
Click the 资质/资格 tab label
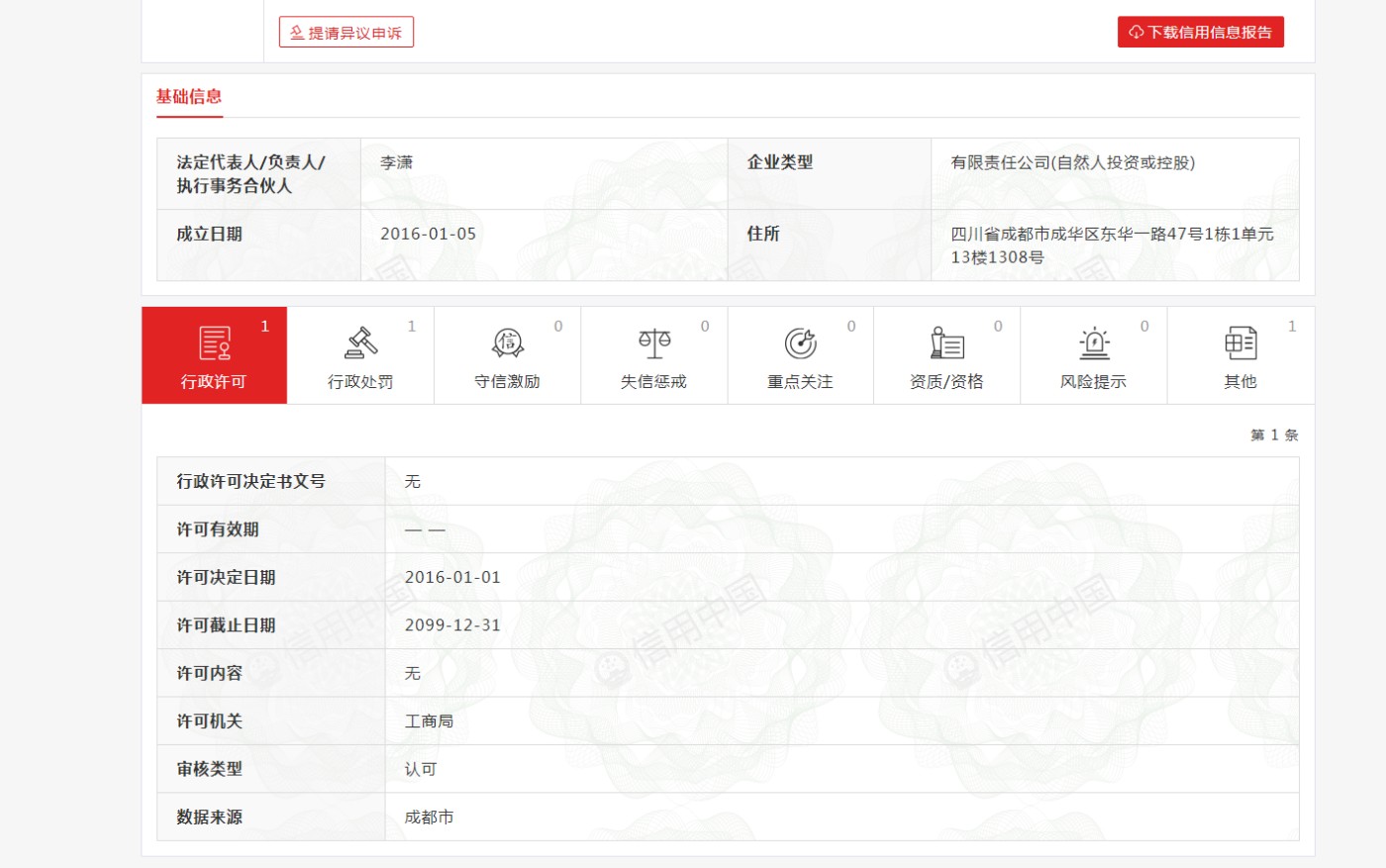pos(946,382)
